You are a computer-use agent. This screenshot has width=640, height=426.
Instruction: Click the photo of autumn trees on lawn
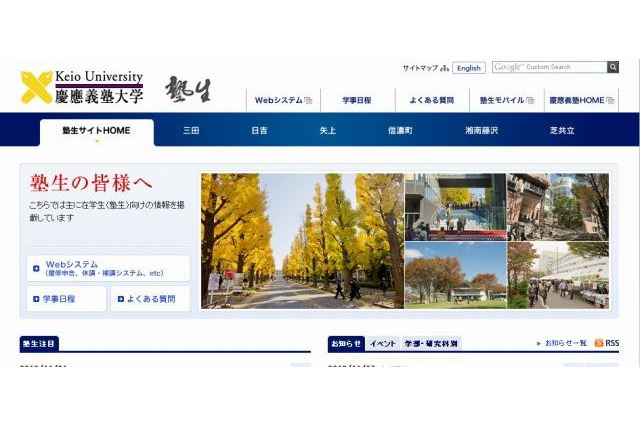click(x=456, y=275)
